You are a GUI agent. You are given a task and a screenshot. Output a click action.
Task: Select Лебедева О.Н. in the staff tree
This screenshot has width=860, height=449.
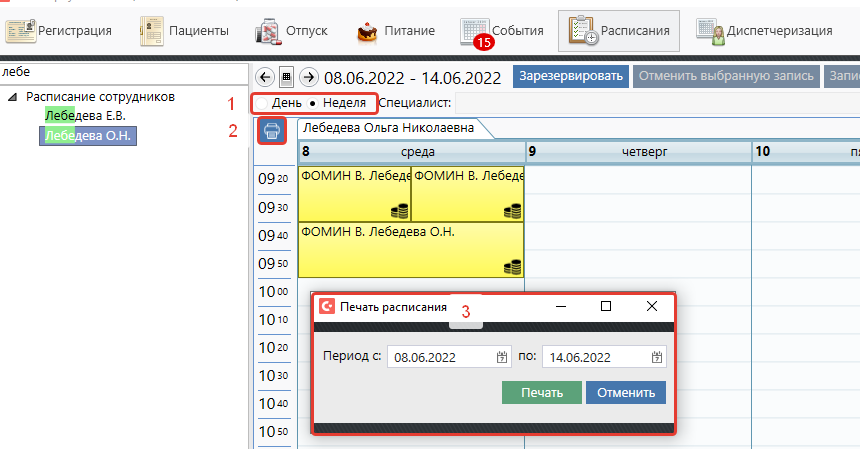[88, 136]
